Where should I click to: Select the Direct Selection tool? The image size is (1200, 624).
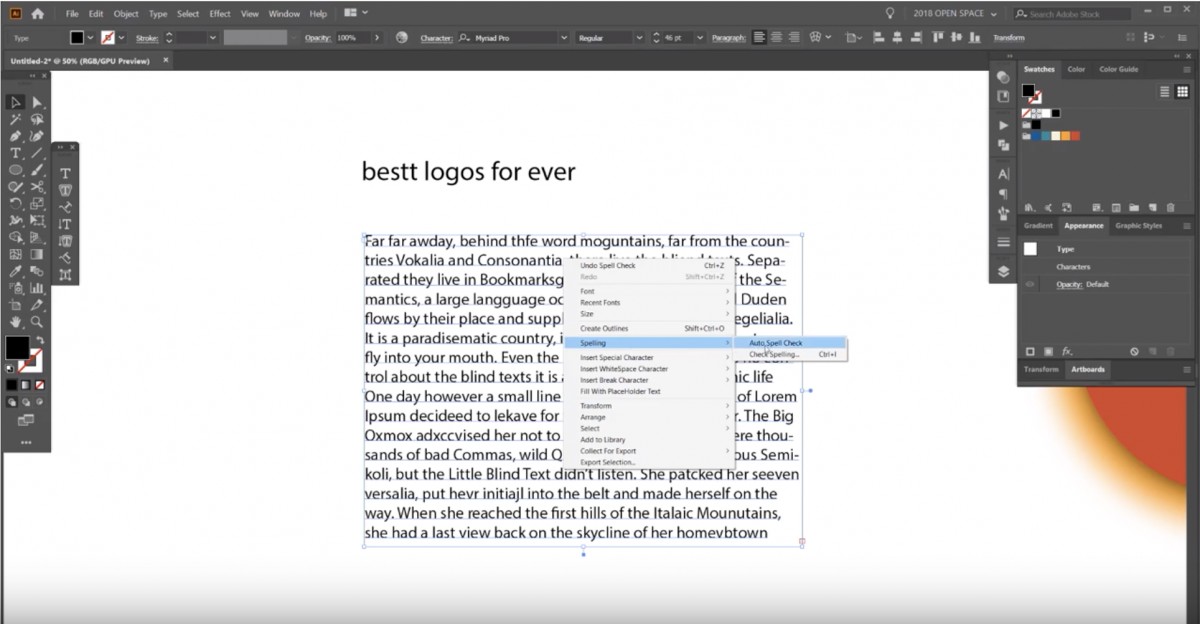[x=37, y=102]
